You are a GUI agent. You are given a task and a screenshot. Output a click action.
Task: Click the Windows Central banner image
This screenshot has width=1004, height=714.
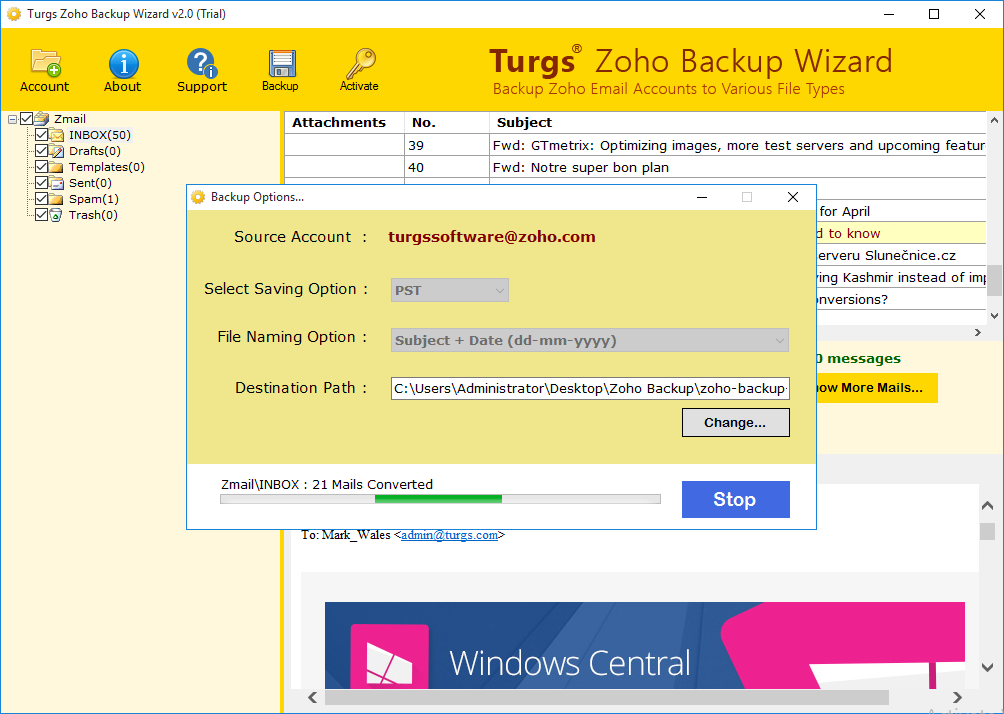[x=645, y=645]
